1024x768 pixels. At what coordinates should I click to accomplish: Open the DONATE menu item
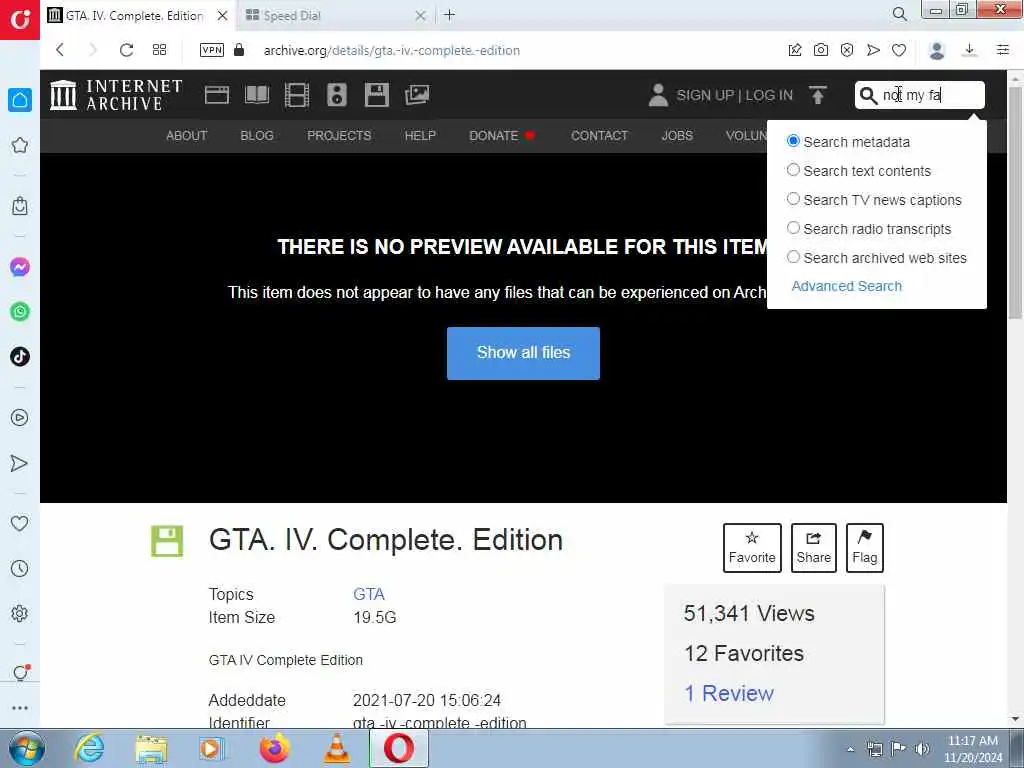tap(494, 136)
